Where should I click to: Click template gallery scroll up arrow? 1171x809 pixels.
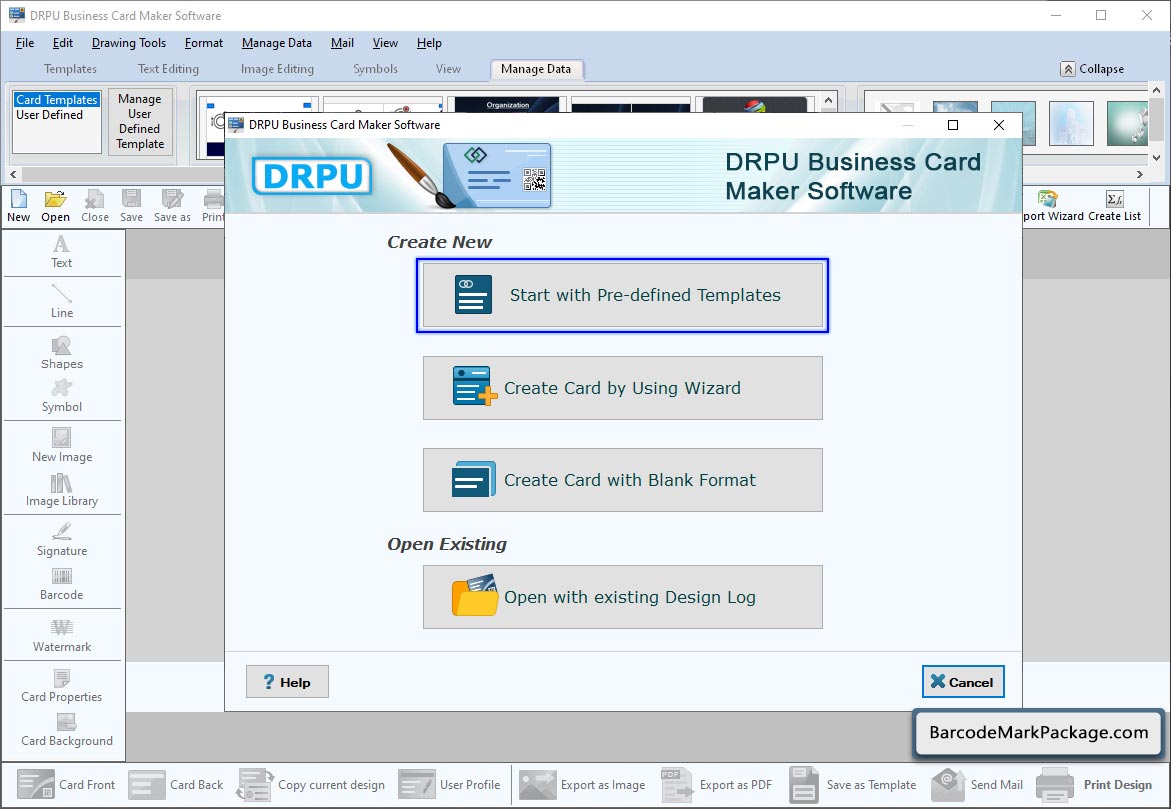pyautogui.click(x=828, y=99)
